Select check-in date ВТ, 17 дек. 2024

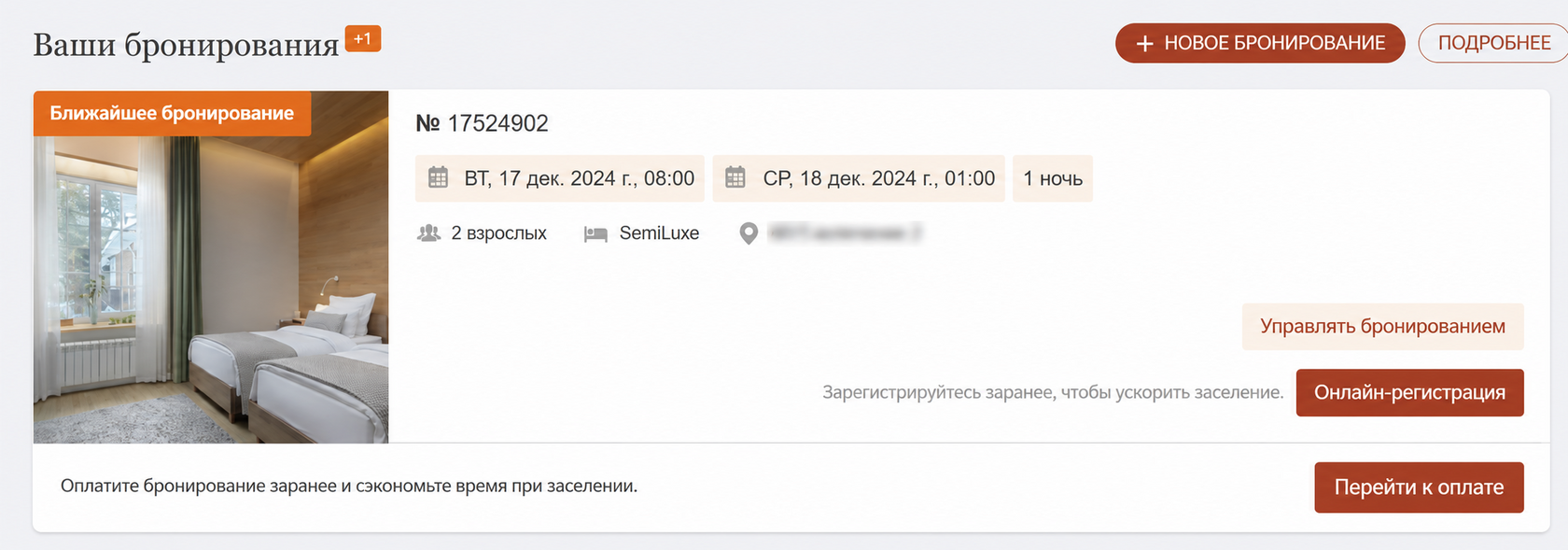pos(560,178)
